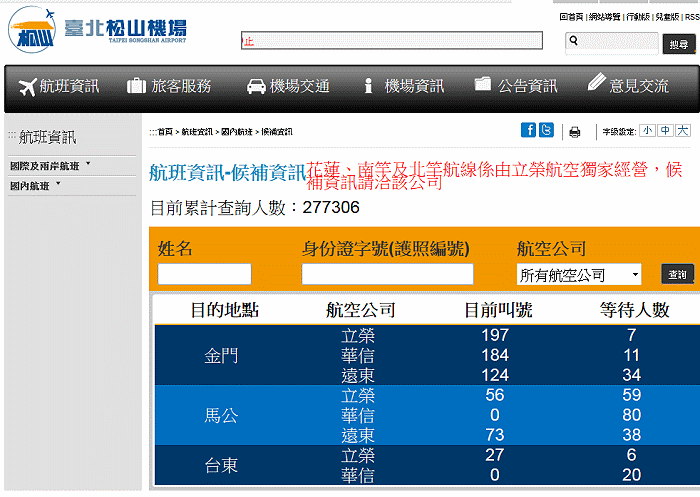
Task: Click the airplane icon for 航班資訊
Action: pos(28,87)
